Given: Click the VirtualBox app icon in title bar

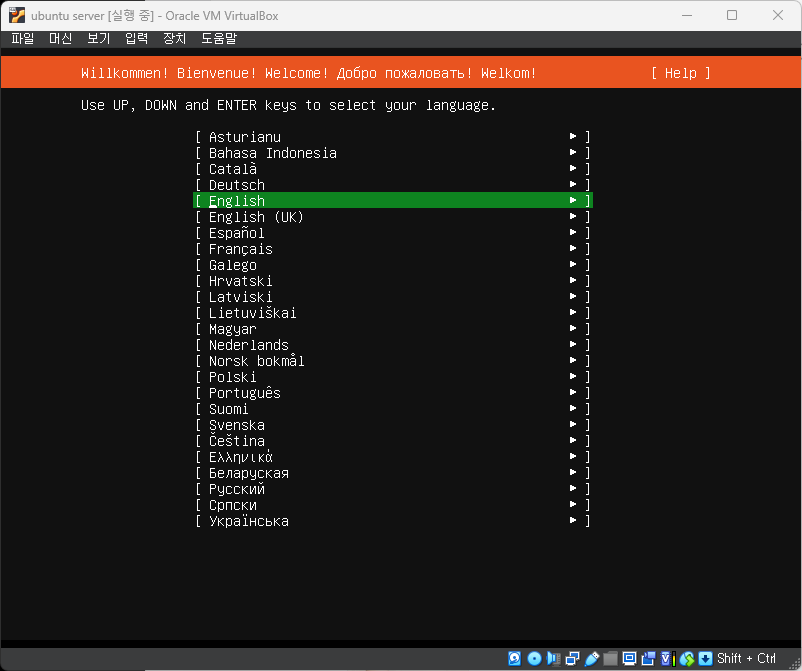Looking at the screenshot, I should (16, 15).
